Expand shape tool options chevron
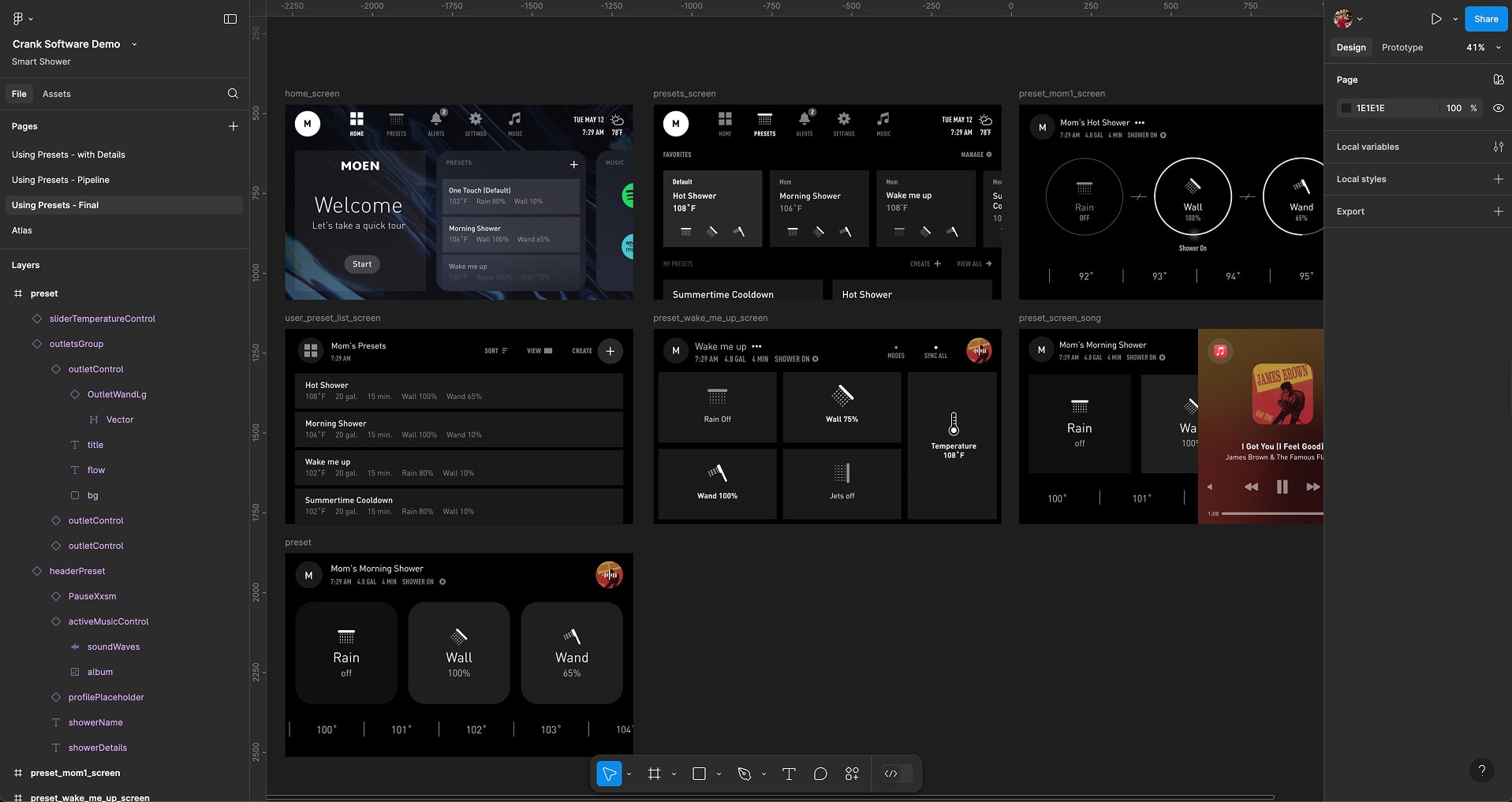The image size is (1512, 802). point(719,774)
